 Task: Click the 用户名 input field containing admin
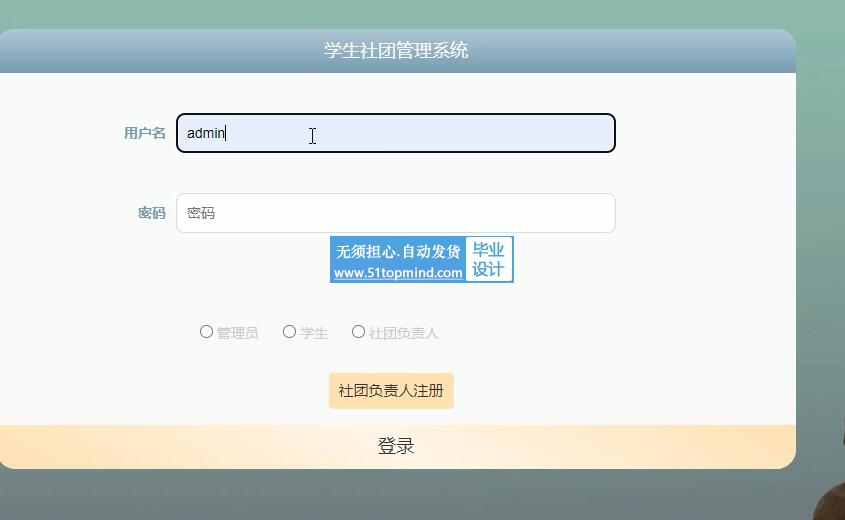click(396, 133)
